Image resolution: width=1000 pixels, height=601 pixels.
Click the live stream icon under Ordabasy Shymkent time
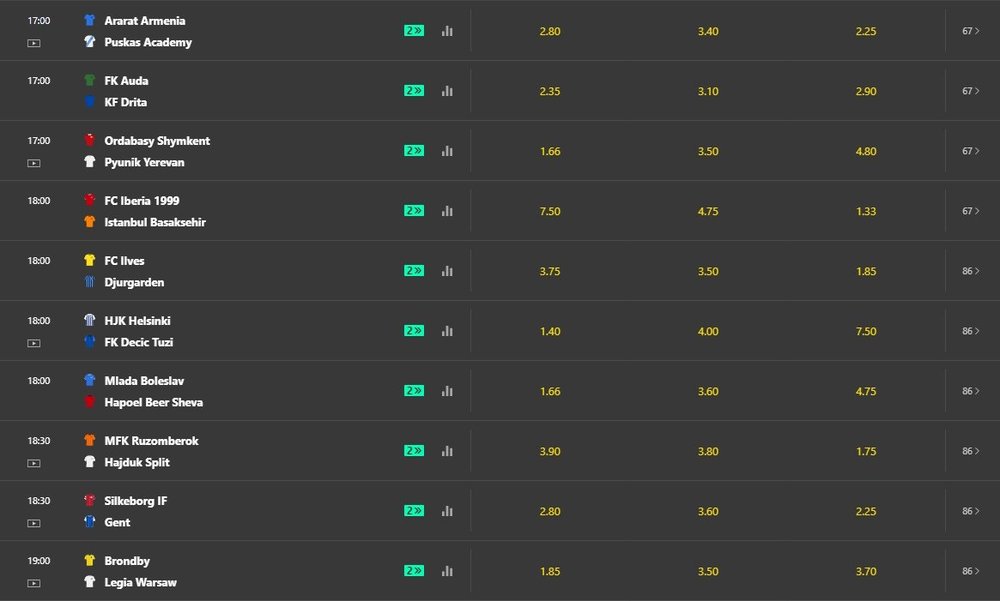click(34, 163)
